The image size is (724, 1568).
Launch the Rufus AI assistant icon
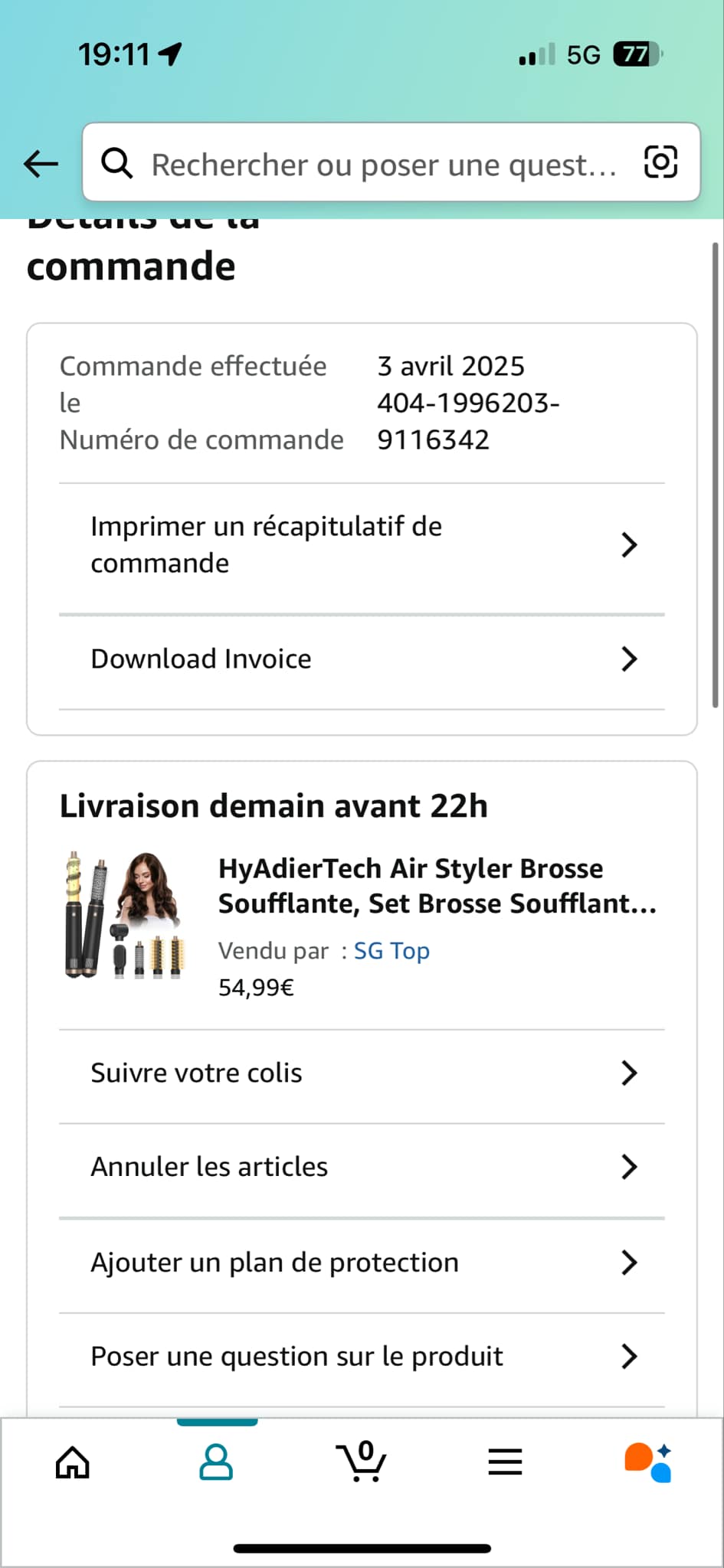648,1462
